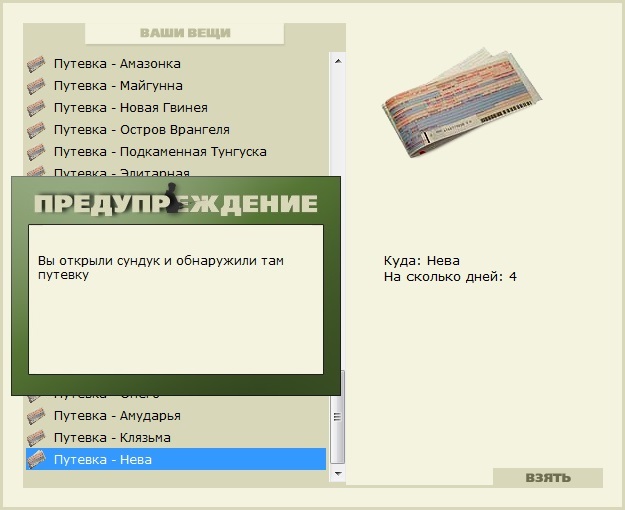
Task: Click the scrollbar thumb of items list
Action: pos(338,417)
